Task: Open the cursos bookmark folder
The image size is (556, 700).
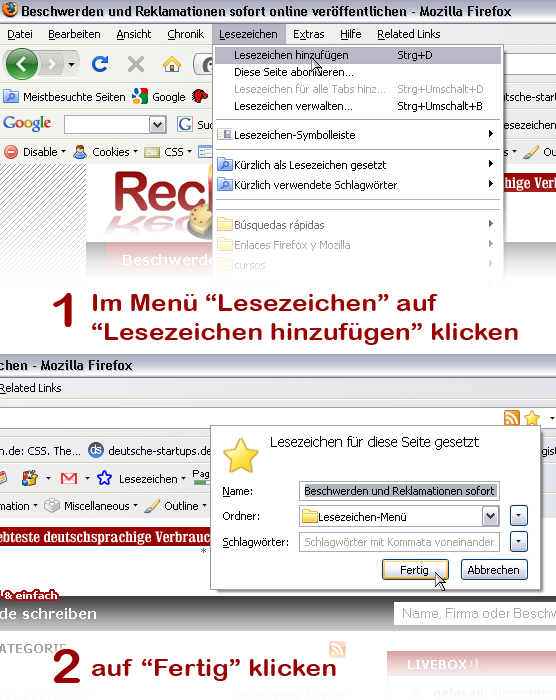Action: [358, 265]
